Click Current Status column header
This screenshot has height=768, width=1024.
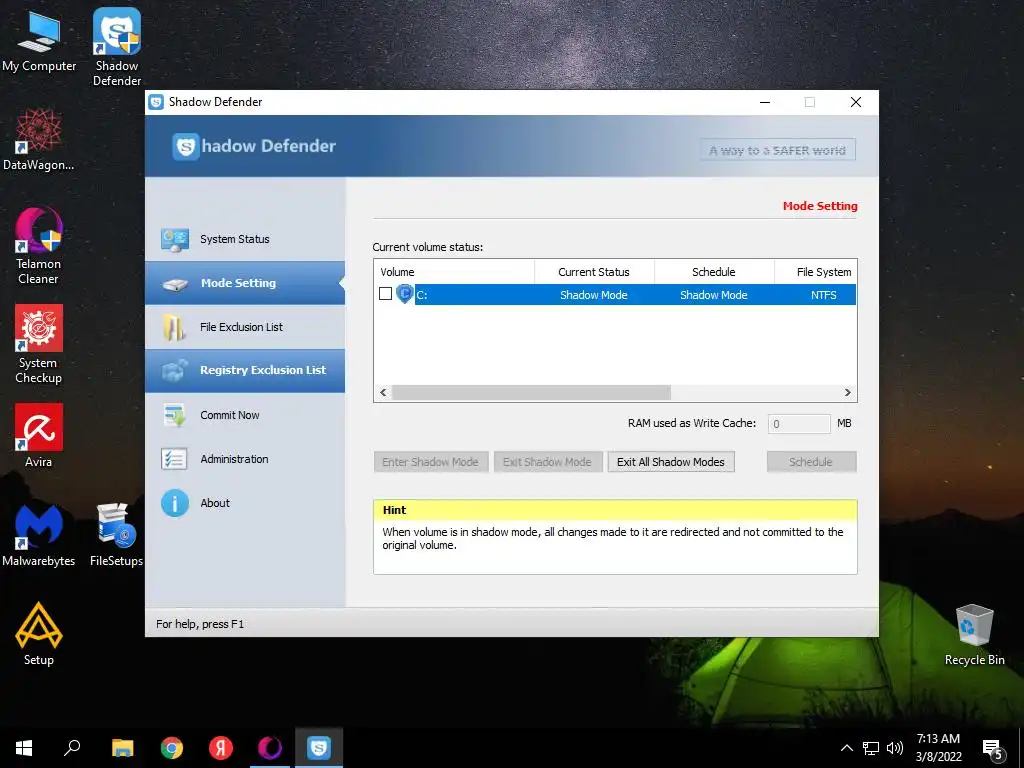[594, 272]
